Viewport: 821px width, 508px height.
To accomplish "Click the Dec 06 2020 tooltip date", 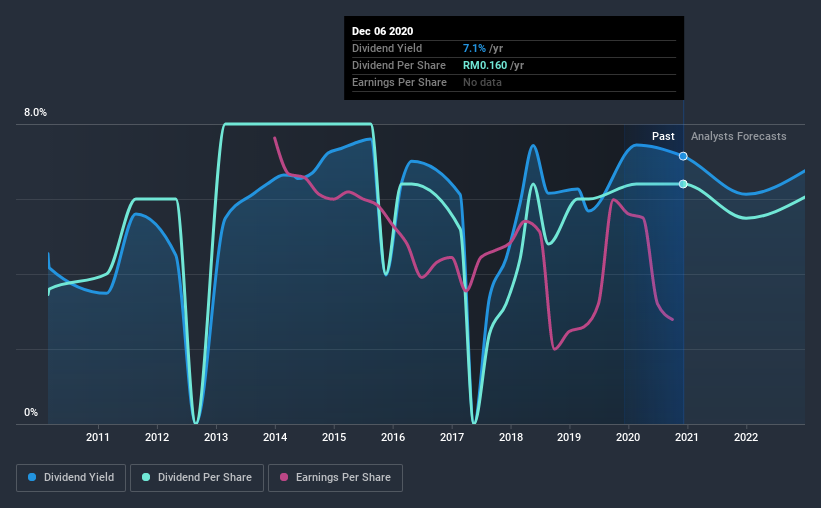I will point(382,31).
